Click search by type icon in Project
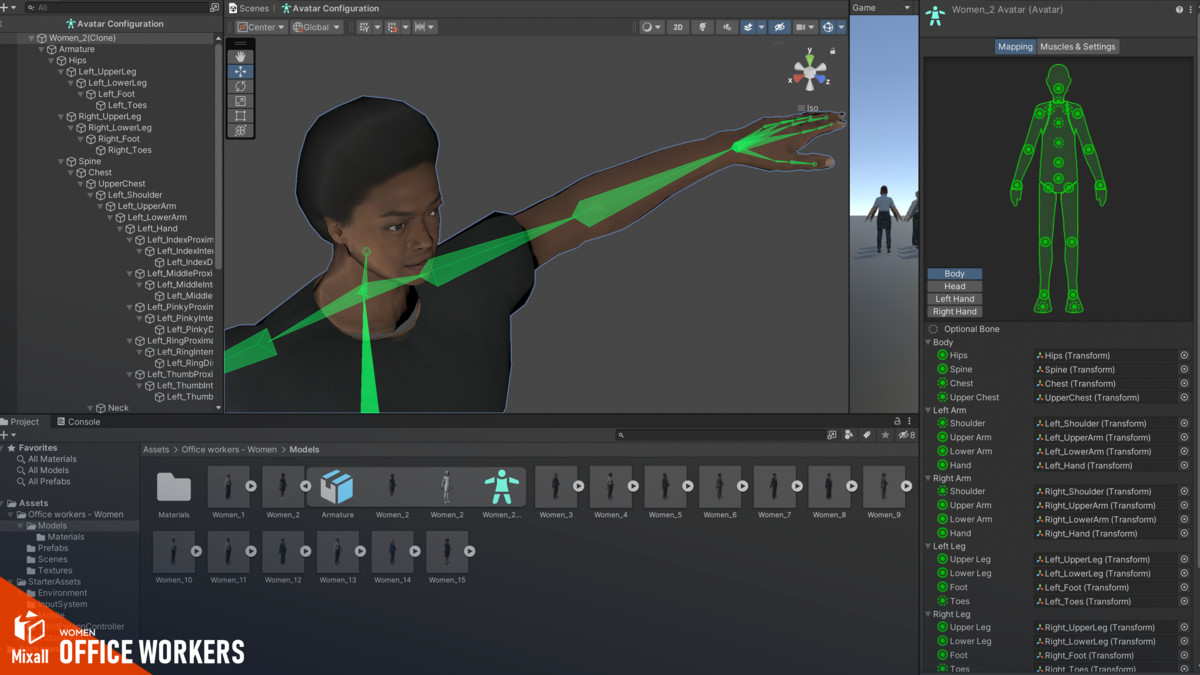 (849, 435)
